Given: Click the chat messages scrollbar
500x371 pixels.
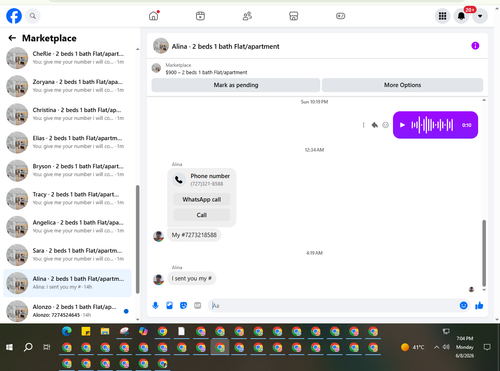Looking at the screenshot, I should click(484, 253).
